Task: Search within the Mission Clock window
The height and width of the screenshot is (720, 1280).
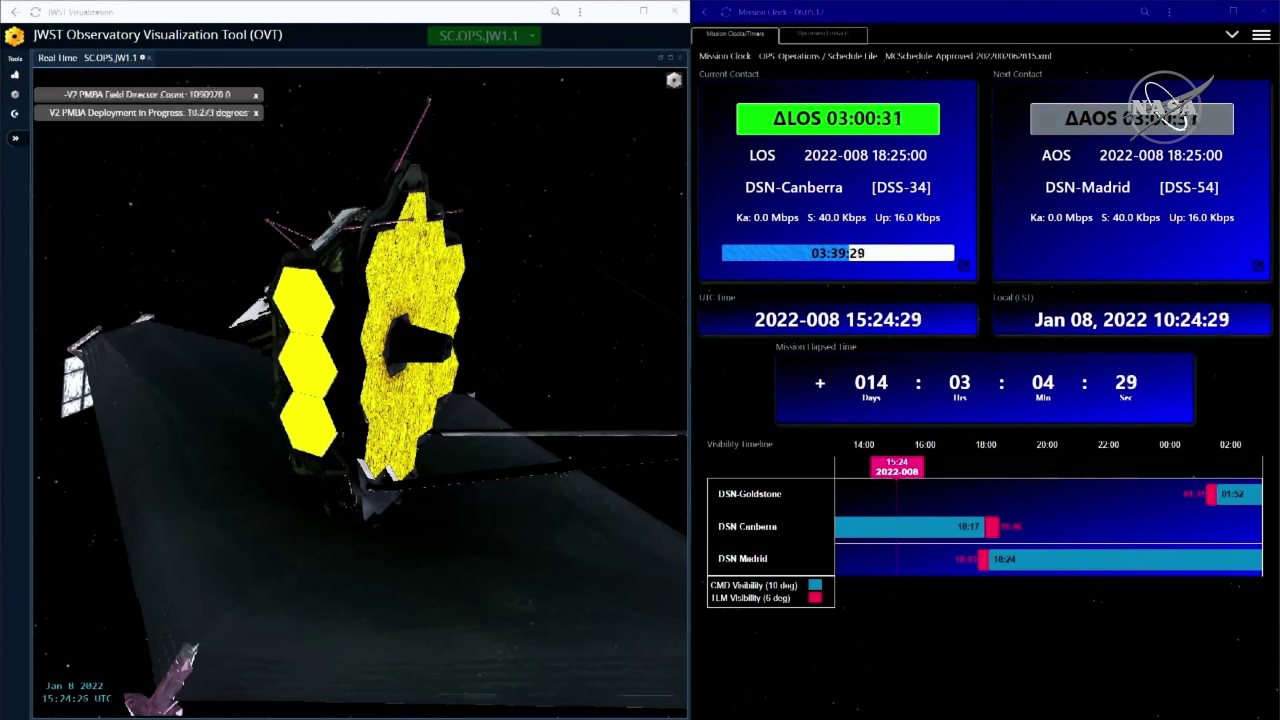Action: coord(1146,12)
